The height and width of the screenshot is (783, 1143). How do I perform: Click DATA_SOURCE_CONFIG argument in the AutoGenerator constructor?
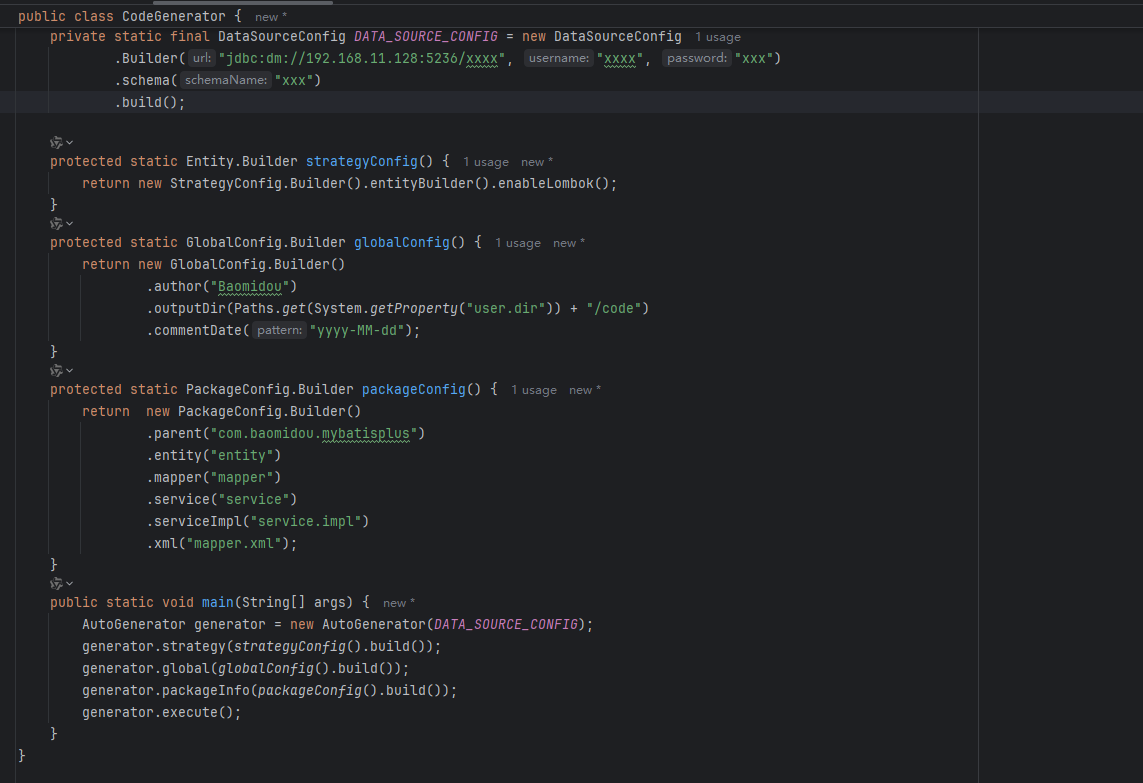coord(506,624)
